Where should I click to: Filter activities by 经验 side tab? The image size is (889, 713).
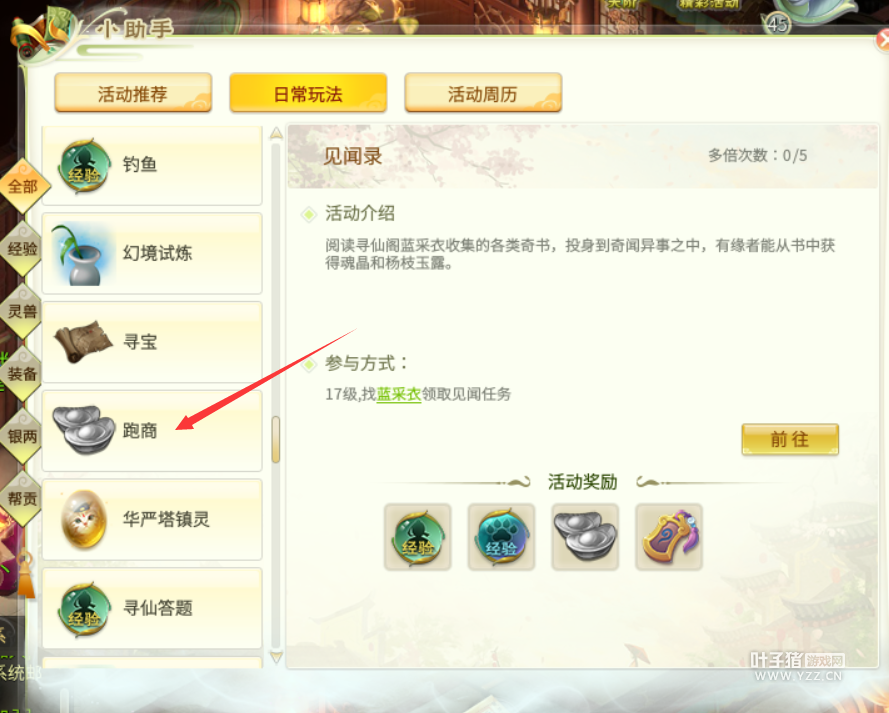coord(23,249)
